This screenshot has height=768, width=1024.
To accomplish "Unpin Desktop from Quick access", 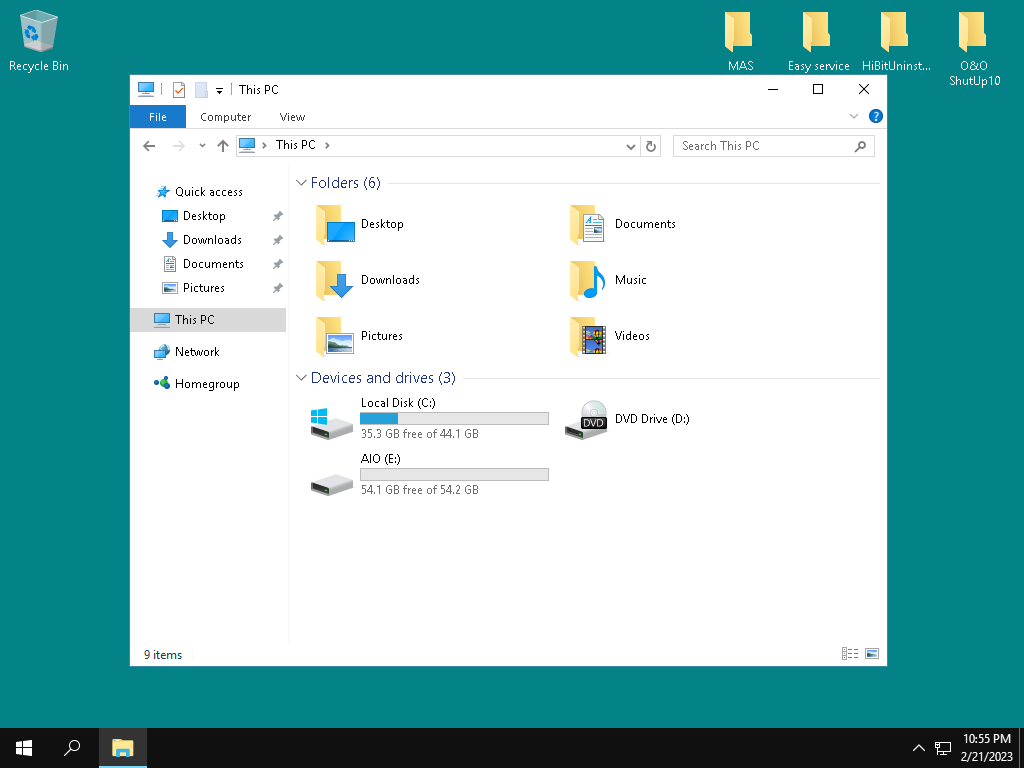I will coord(278,216).
